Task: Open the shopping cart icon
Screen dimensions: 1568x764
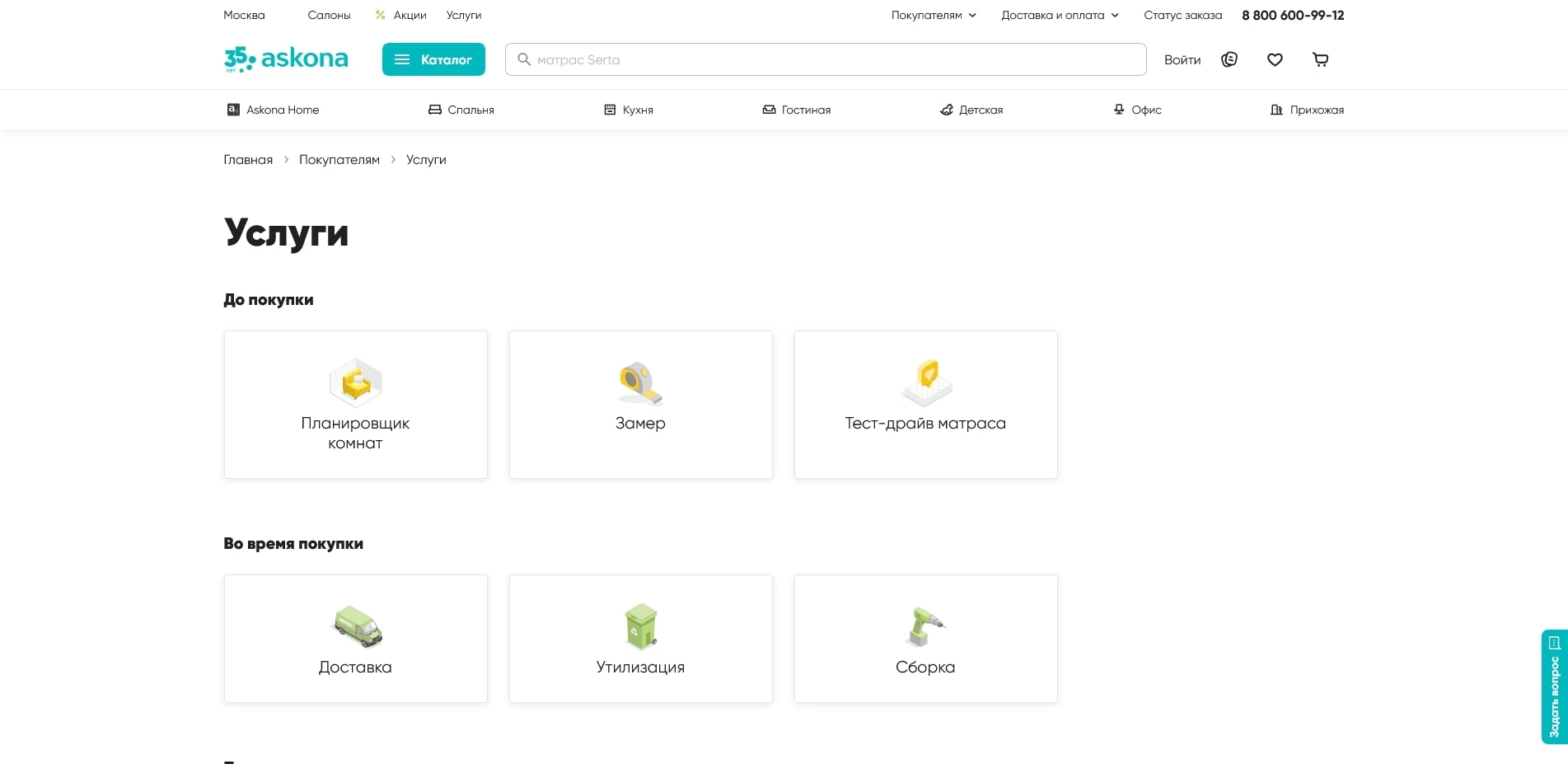Action: pos(1320,59)
